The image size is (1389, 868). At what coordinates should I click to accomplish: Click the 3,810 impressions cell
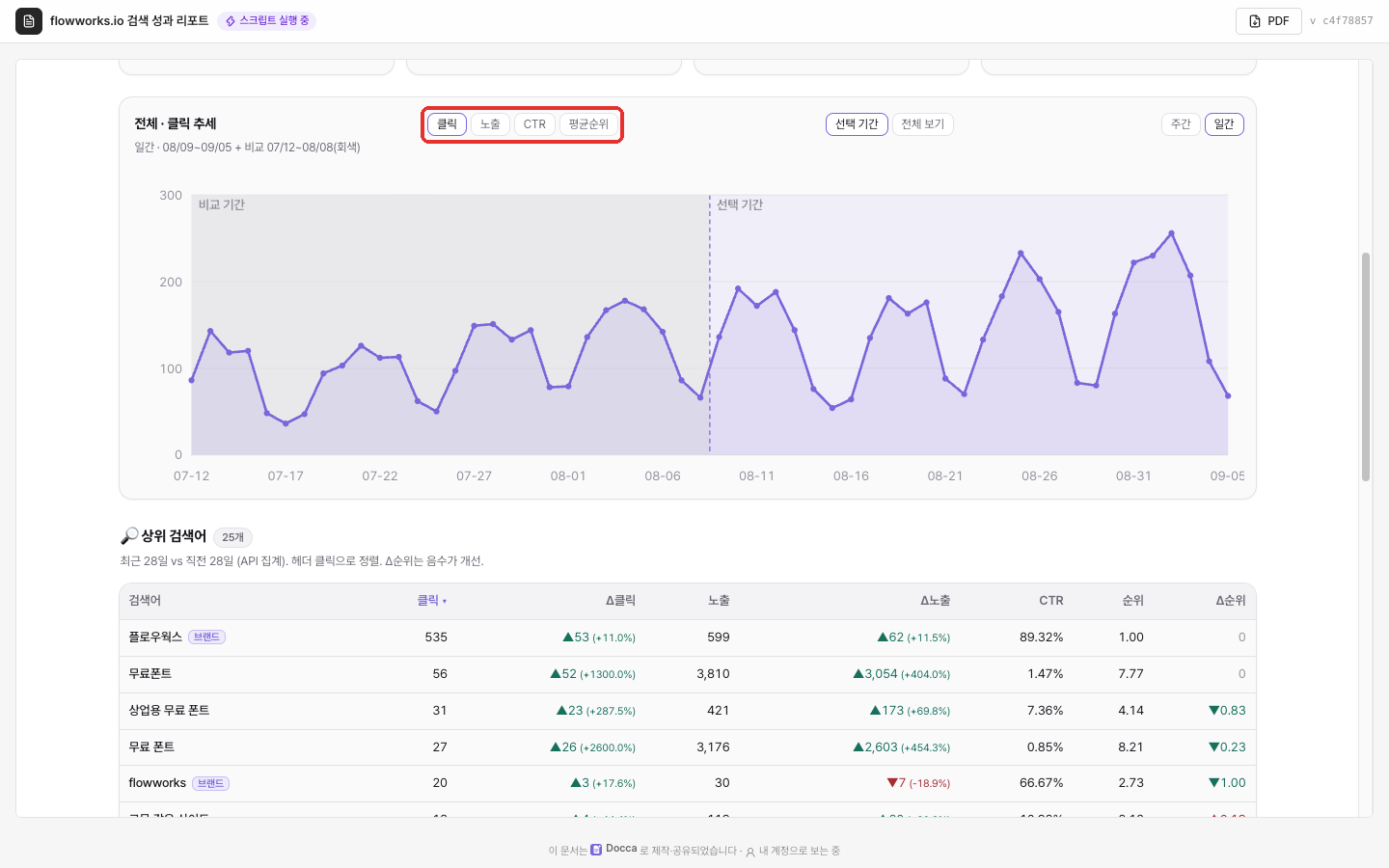tap(713, 674)
